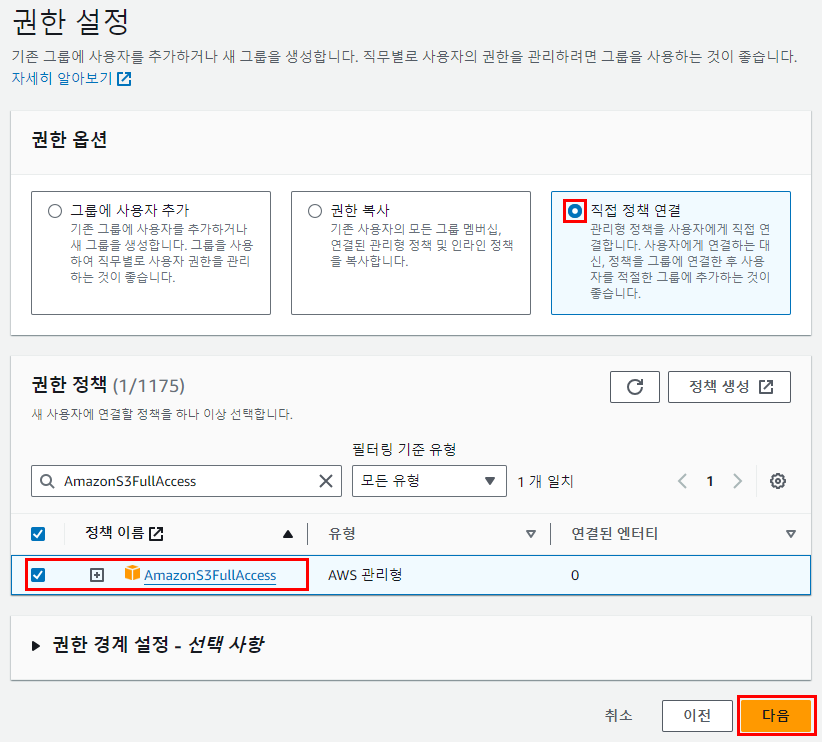Refresh the permission policies list
The width and height of the screenshot is (822, 742).
(x=635, y=387)
